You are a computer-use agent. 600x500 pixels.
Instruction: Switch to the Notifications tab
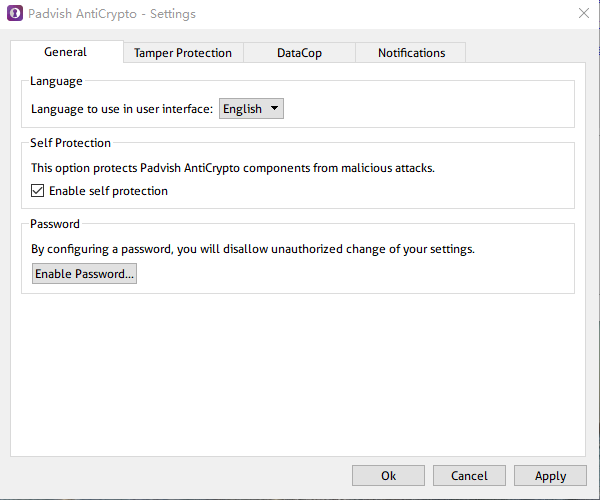(411, 53)
